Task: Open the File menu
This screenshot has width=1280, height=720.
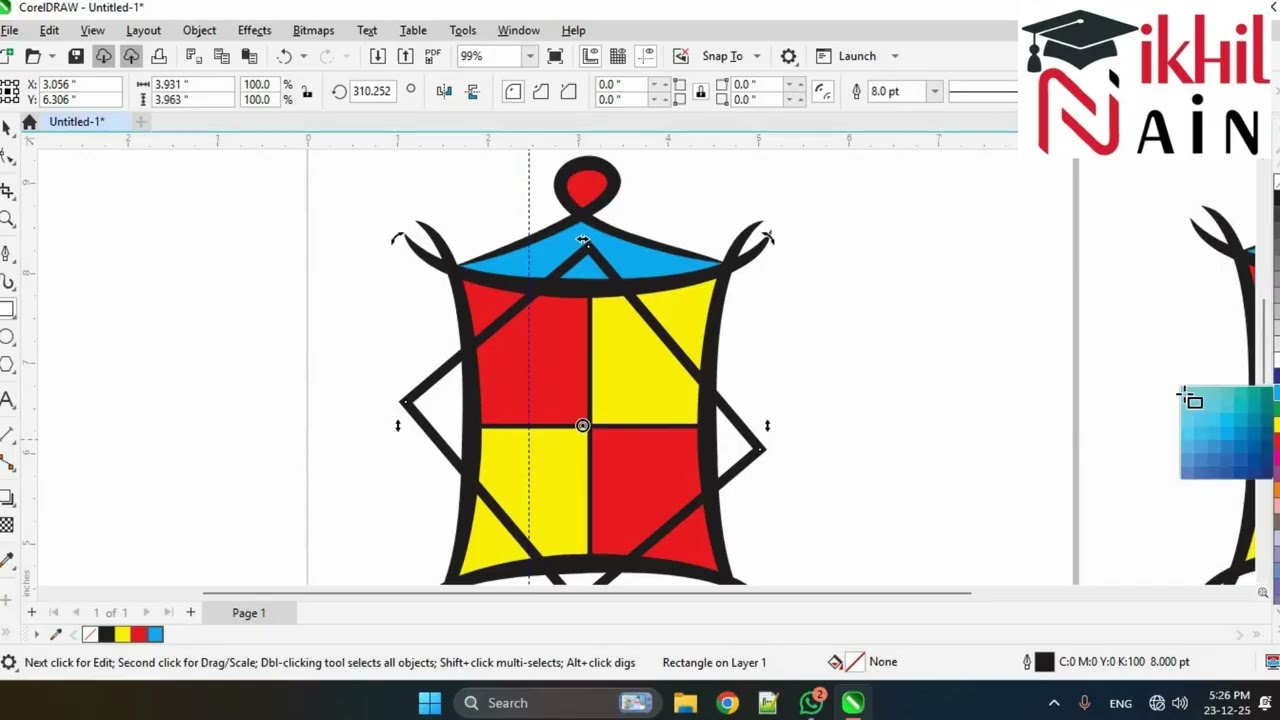Action: (x=9, y=31)
